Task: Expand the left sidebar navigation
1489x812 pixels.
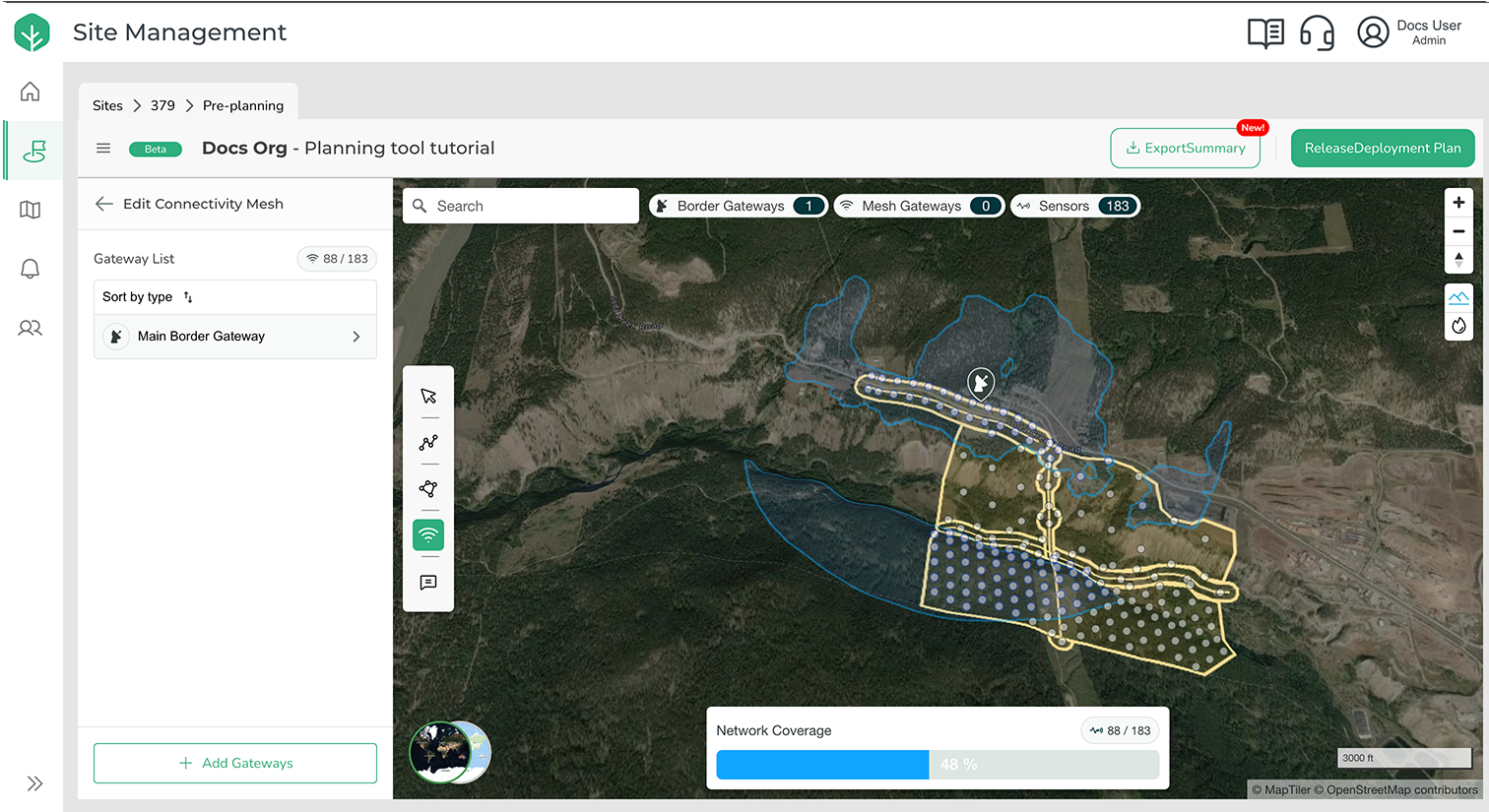Action: [34, 783]
